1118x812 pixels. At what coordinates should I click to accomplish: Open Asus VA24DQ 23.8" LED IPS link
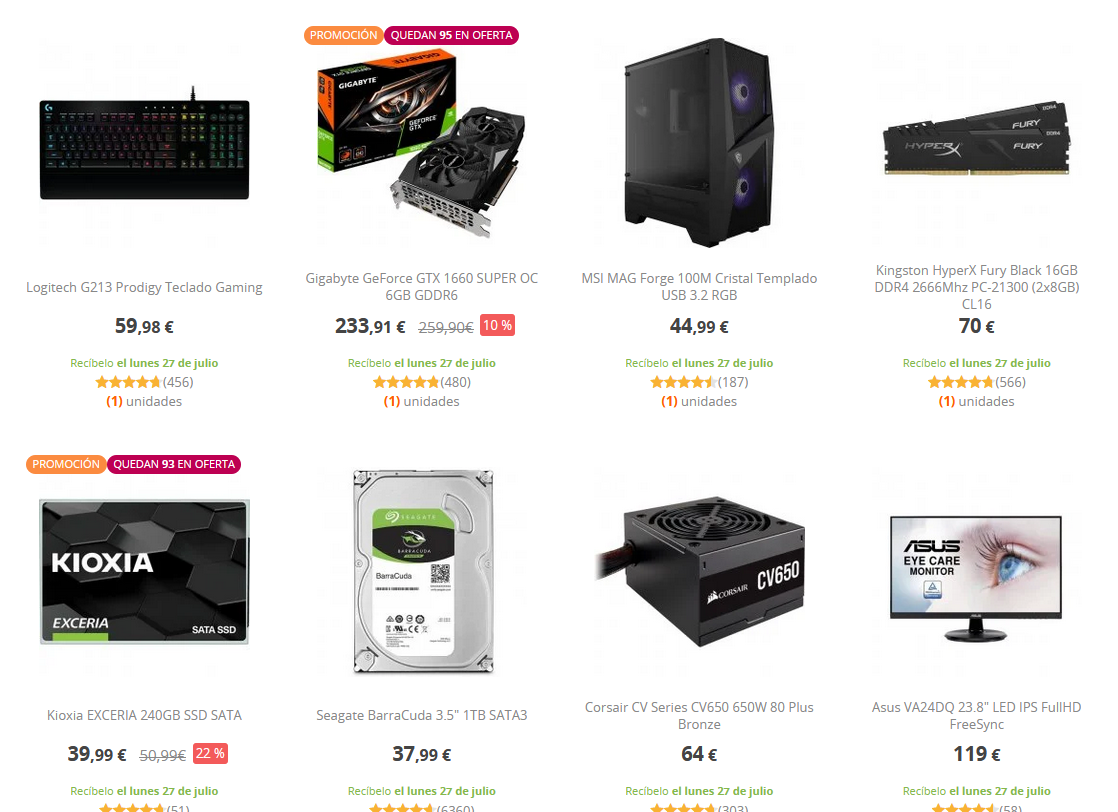pos(976,715)
